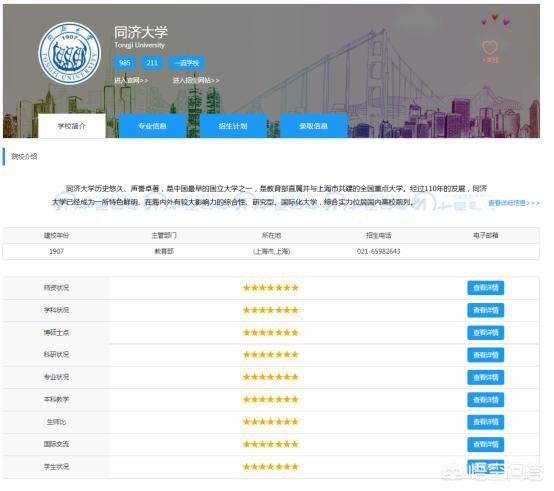Click the 博硕士点 row label

57,332
